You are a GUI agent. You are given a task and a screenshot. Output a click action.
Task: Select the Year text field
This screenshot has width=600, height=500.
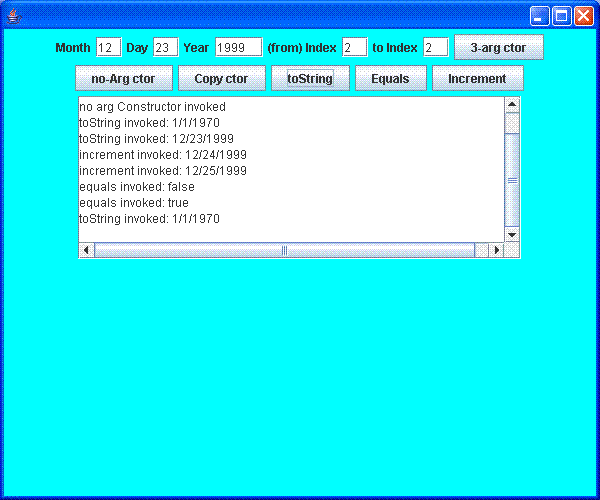238,48
